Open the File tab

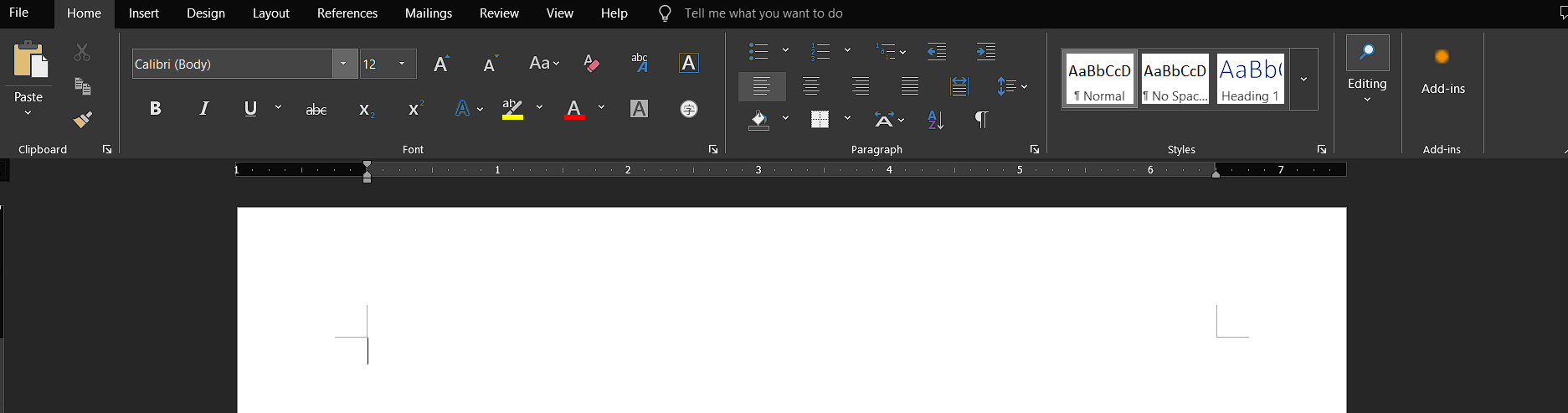[18, 13]
